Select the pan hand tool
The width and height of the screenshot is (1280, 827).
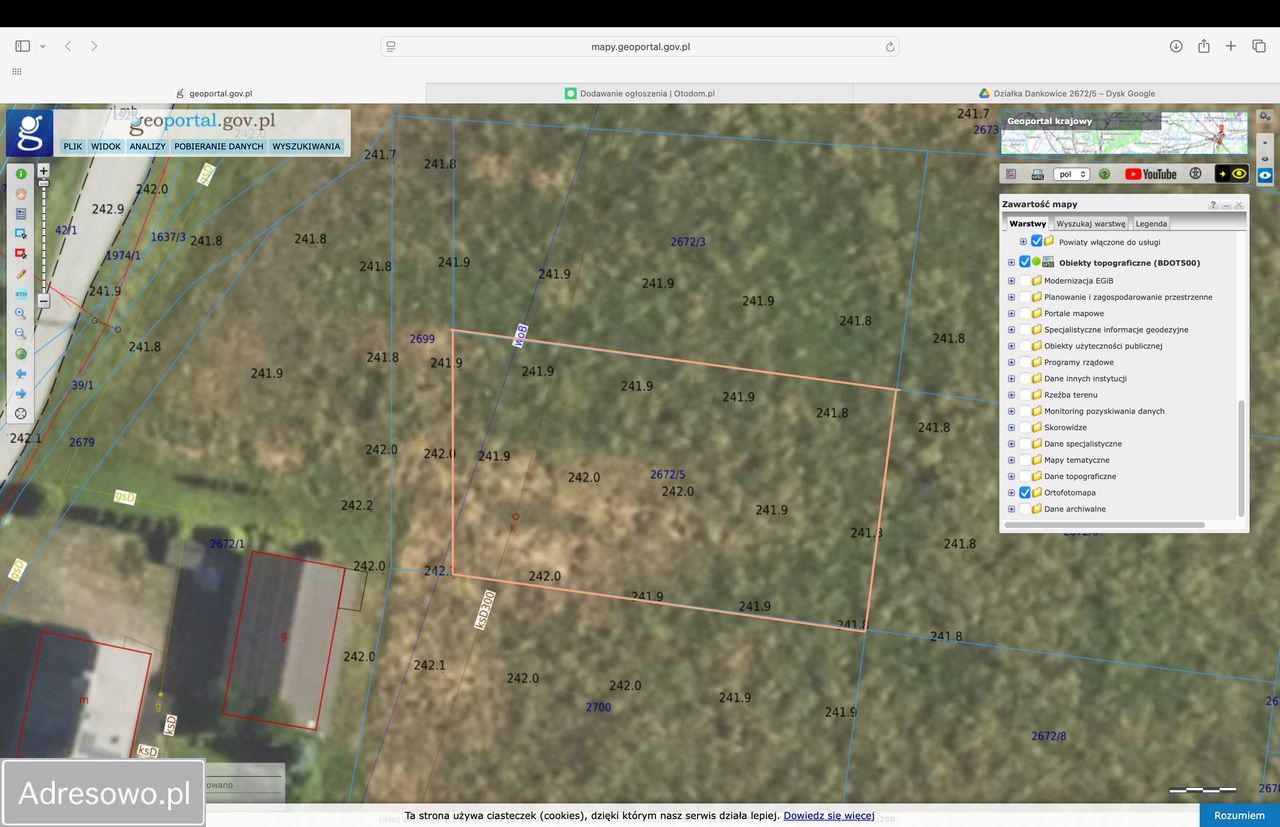[x=20, y=194]
